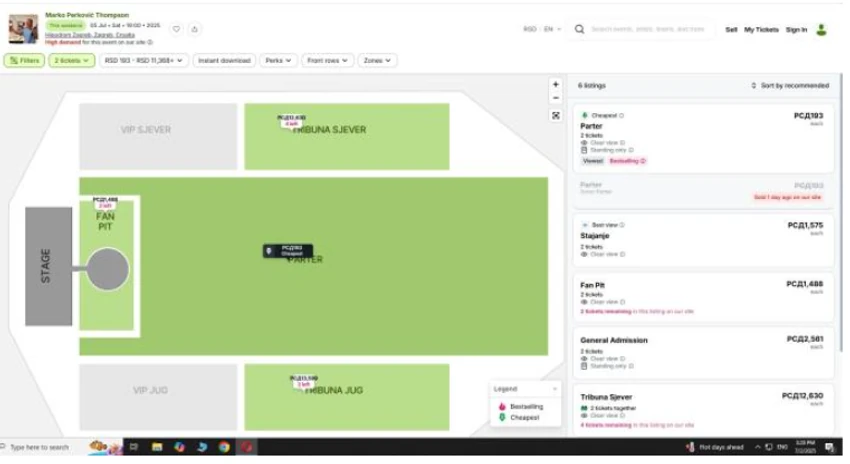
Task: Click the share event icon
Action: 195,29
